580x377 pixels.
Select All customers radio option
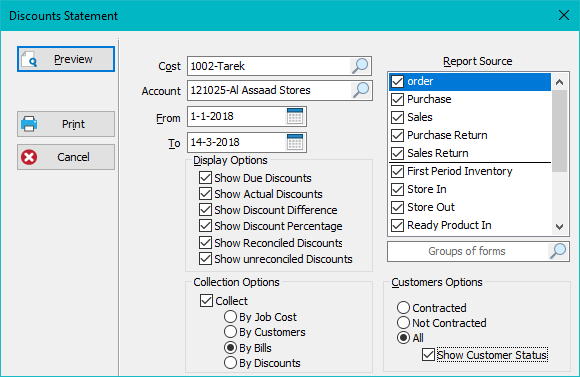[x=404, y=338]
